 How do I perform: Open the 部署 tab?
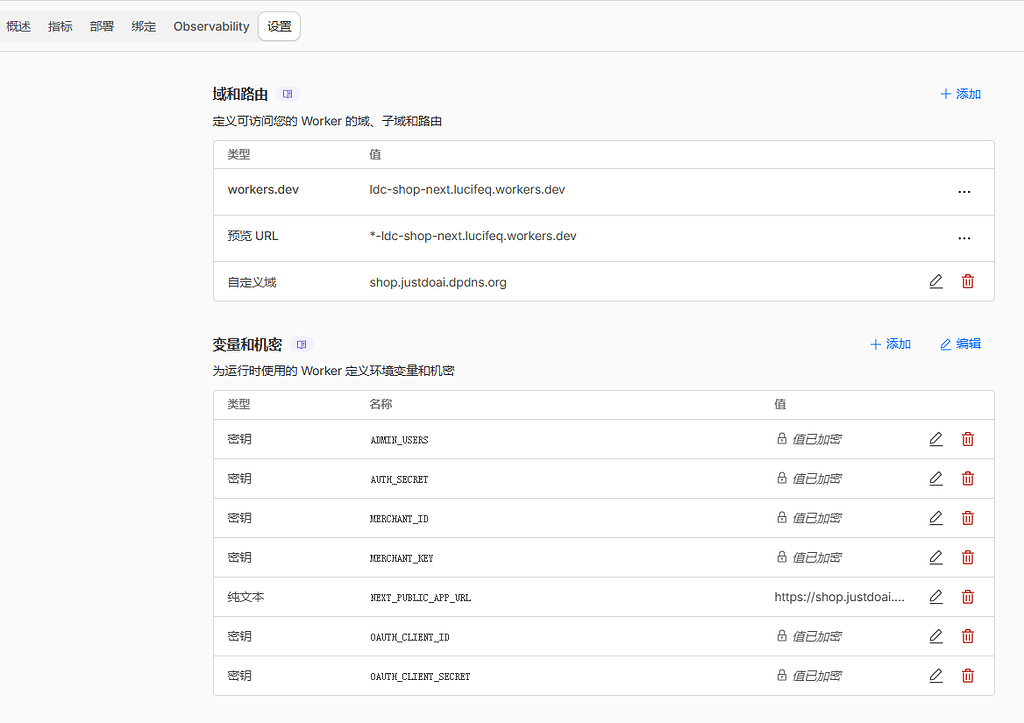click(x=102, y=27)
